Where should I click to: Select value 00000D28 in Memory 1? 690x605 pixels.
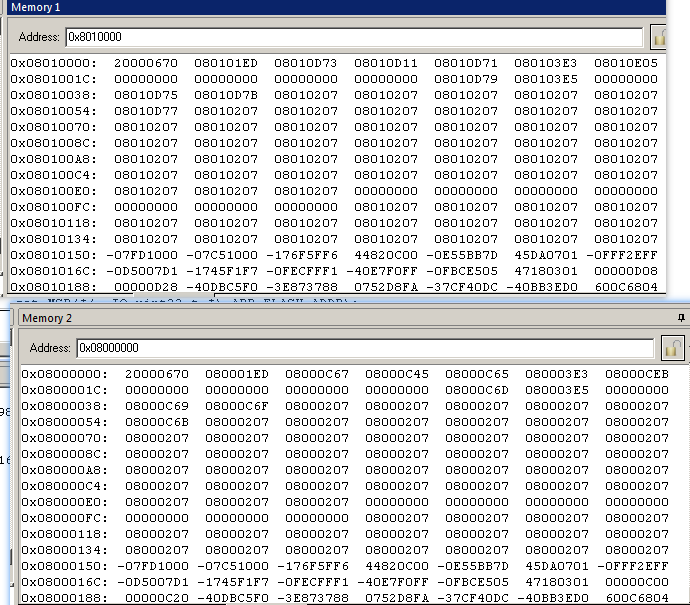(x=146, y=287)
